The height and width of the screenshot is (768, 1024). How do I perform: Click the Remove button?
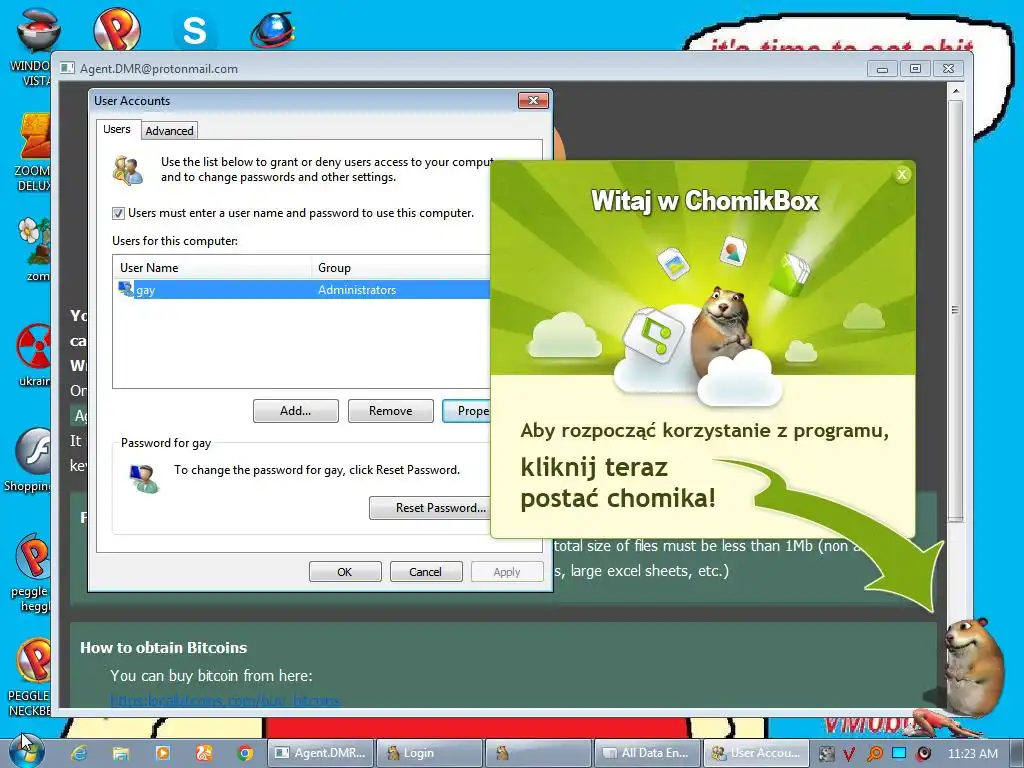pos(391,411)
